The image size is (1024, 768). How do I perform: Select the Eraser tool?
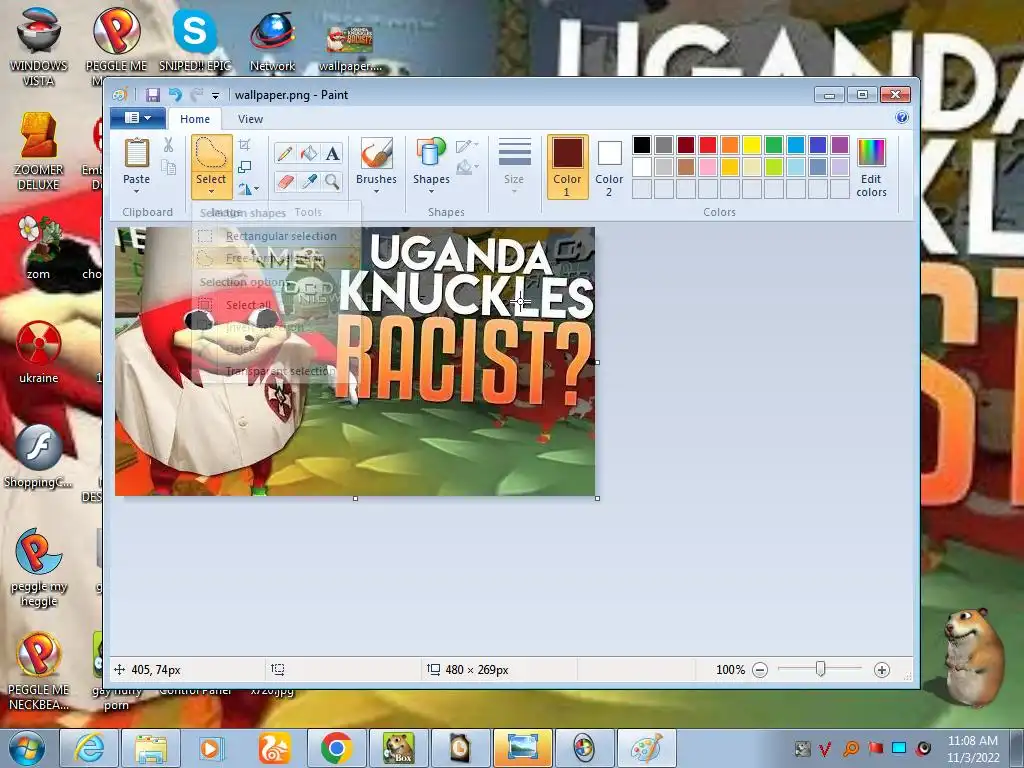click(x=285, y=181)
